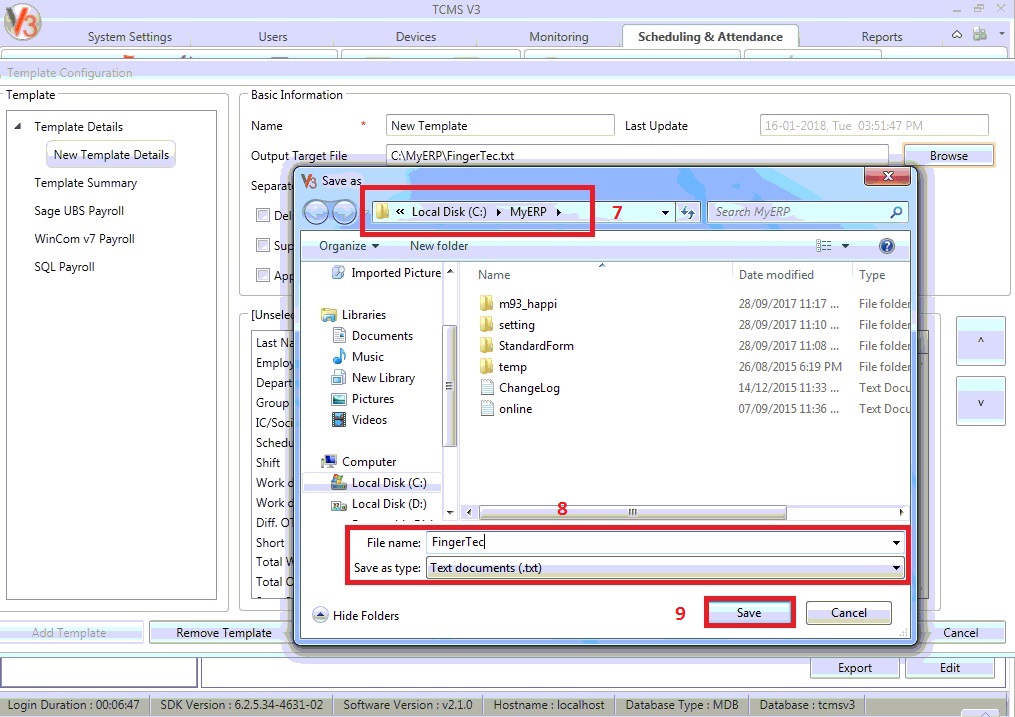Click the back navigation arrow in Save as dialog
Image resolution: width=1015 pixels, height=717 pixels.
click(x=317, y=212)
